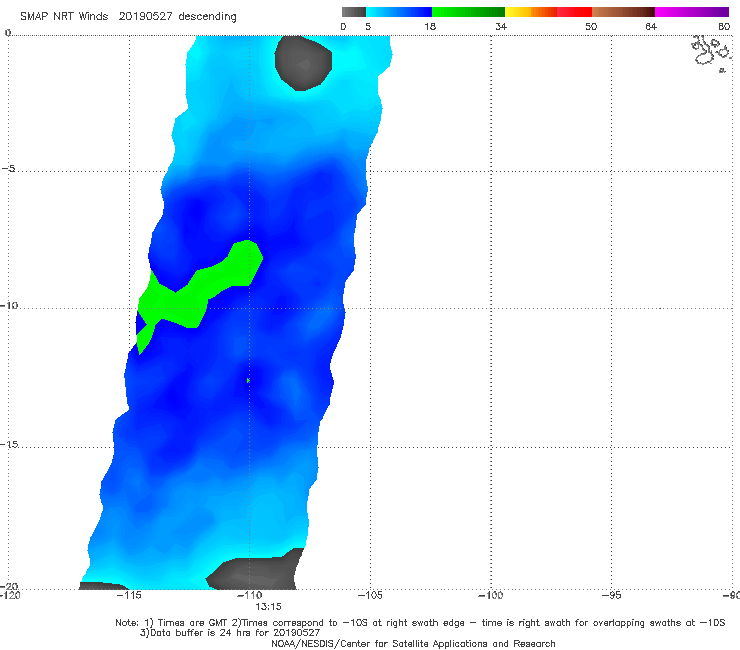This screenshot has width=740, height=650.
Task: Click the longitude label '-105'
Action: (370, 595)
